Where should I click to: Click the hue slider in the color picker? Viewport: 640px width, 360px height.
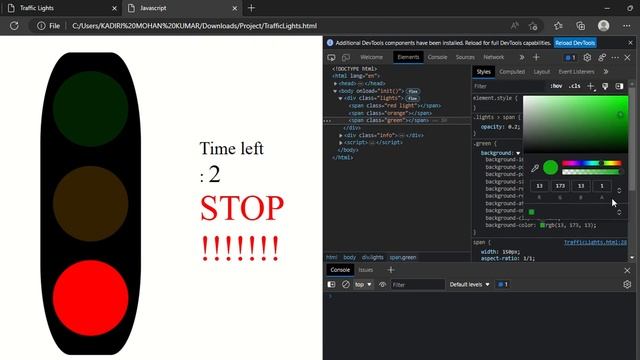(592, 163)
